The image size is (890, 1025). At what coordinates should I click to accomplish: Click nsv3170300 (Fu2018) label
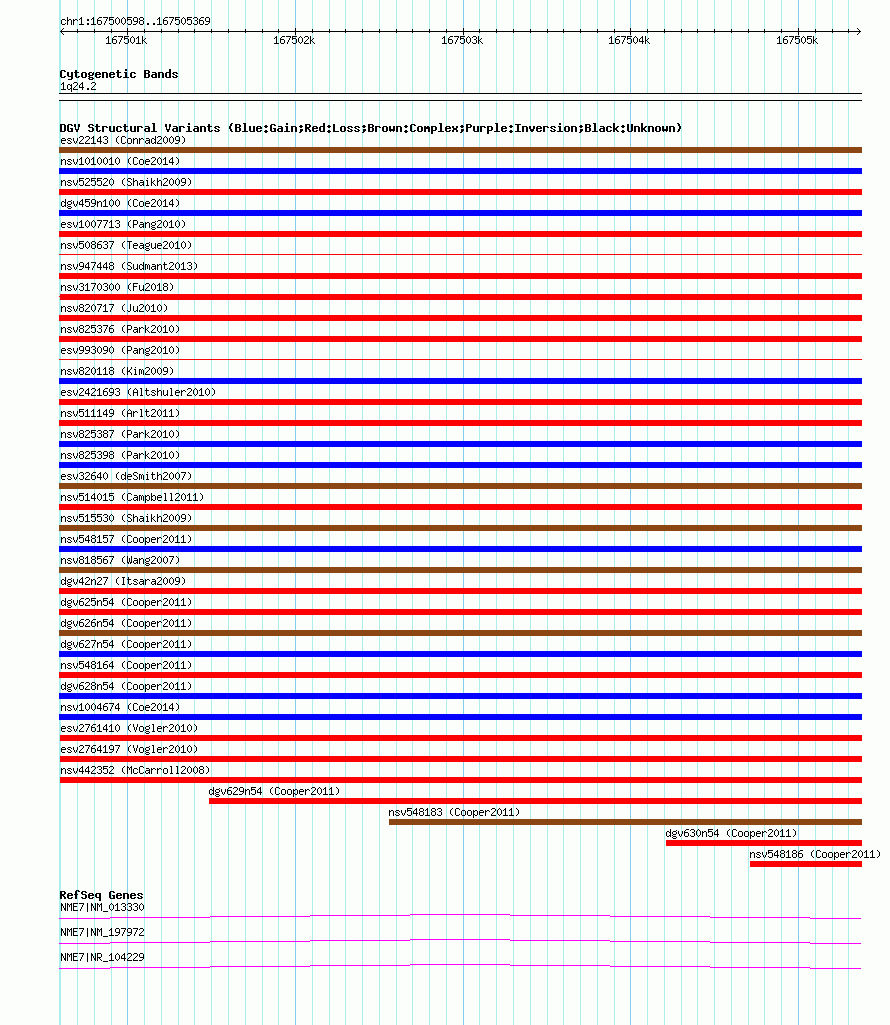117,286
